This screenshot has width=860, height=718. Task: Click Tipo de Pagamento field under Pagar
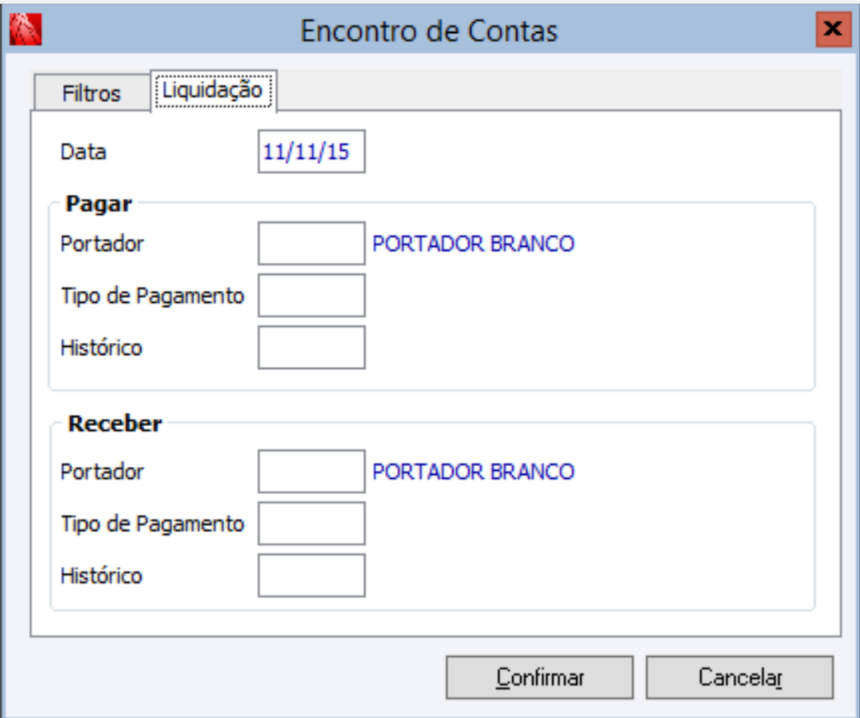click(x=311, y=295)
